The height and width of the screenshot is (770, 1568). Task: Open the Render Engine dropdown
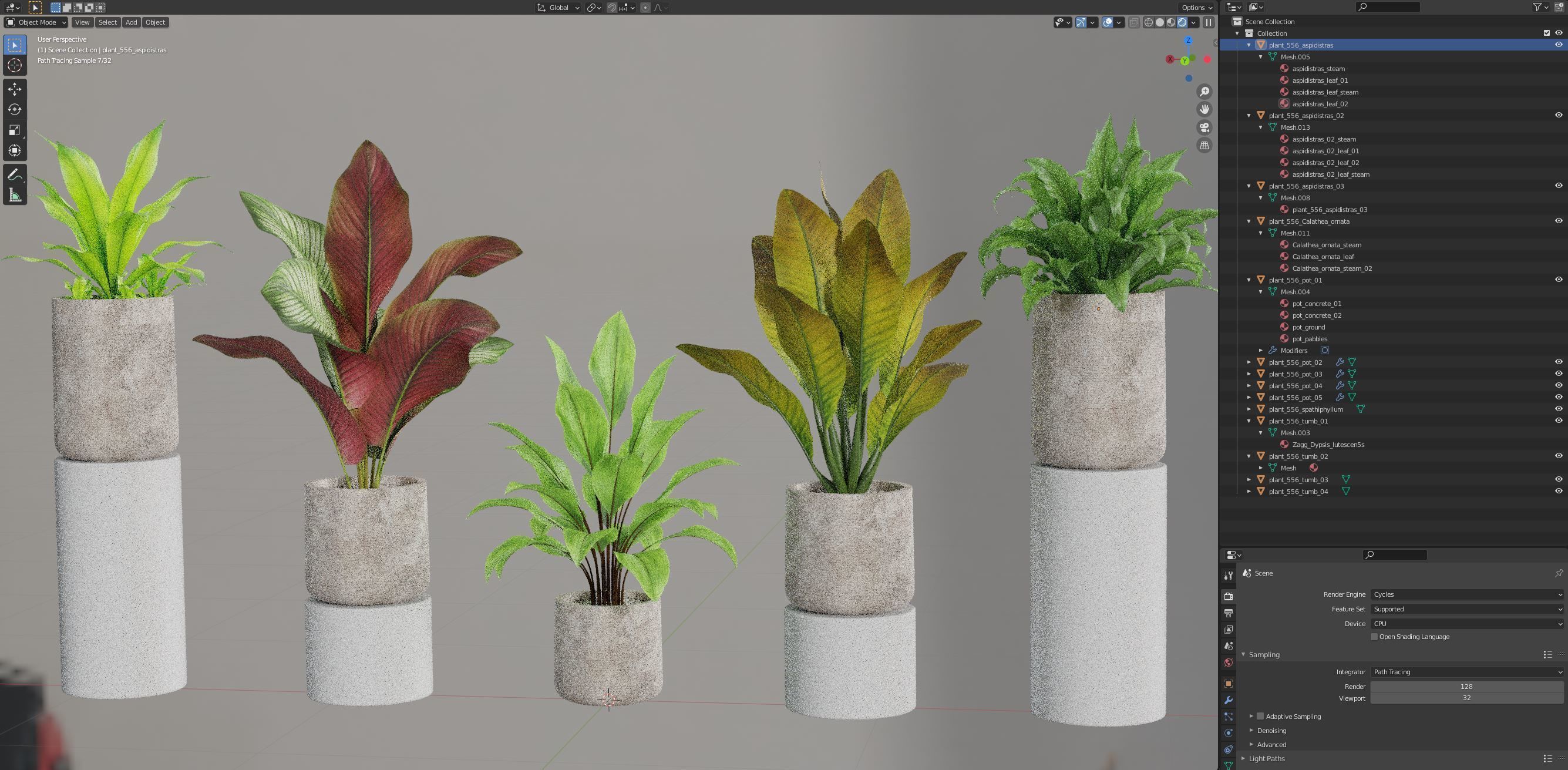click(1466, 594)
